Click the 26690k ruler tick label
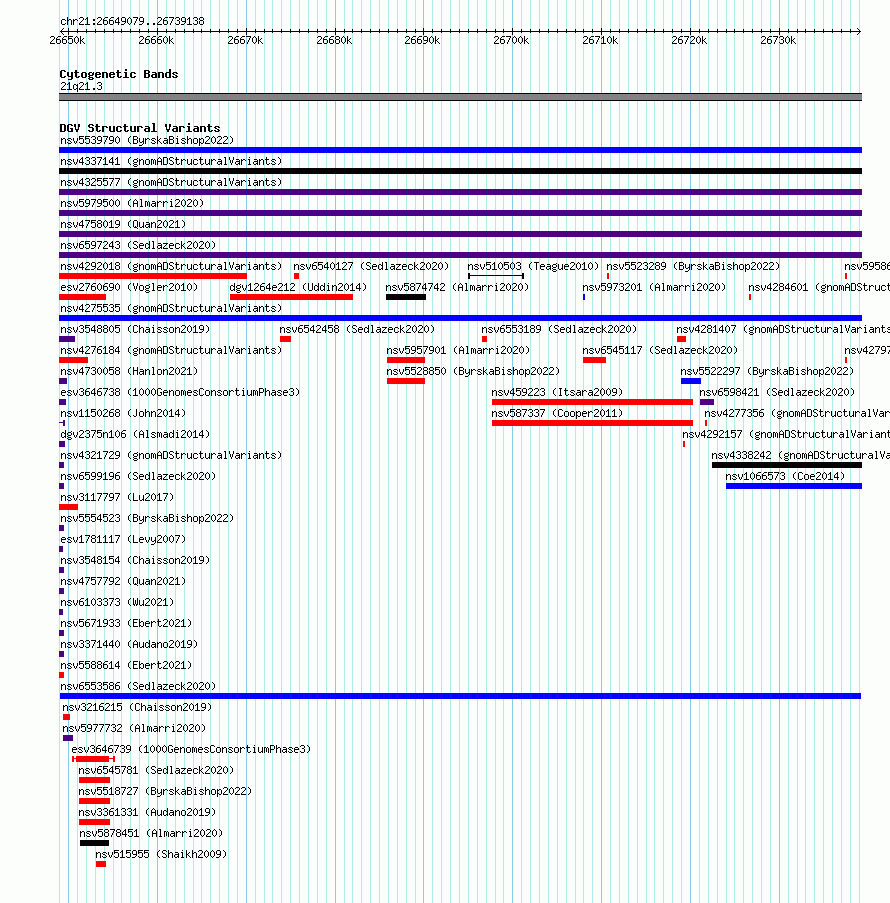 (x=422, y=40)
